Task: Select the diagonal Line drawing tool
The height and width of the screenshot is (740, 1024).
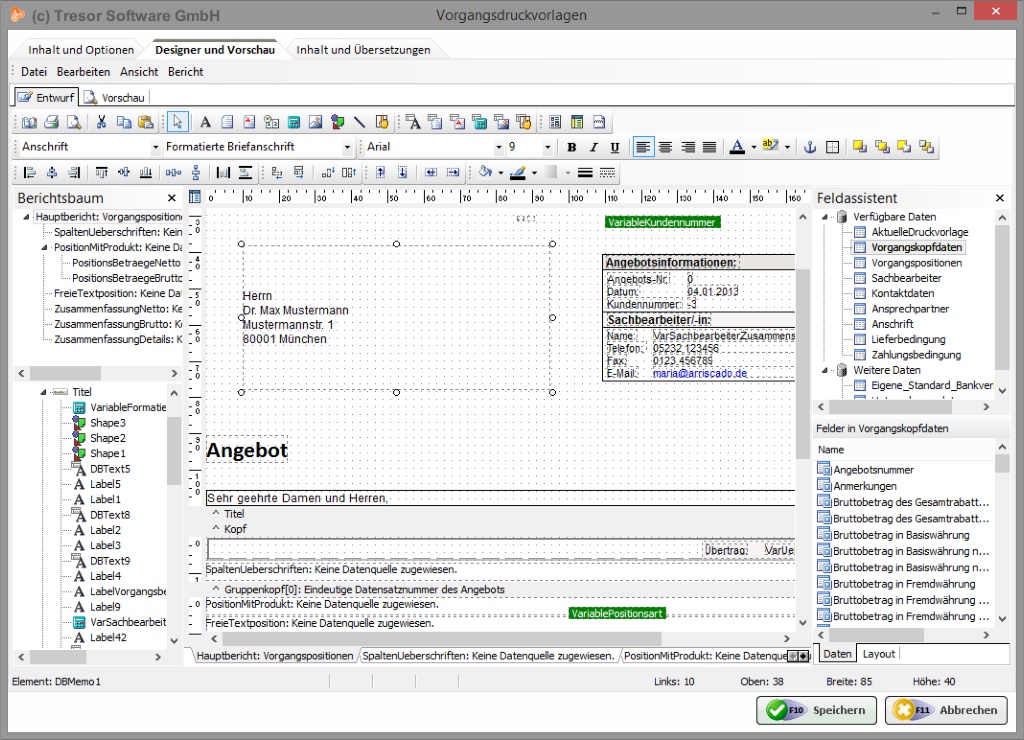Action: 360,122
